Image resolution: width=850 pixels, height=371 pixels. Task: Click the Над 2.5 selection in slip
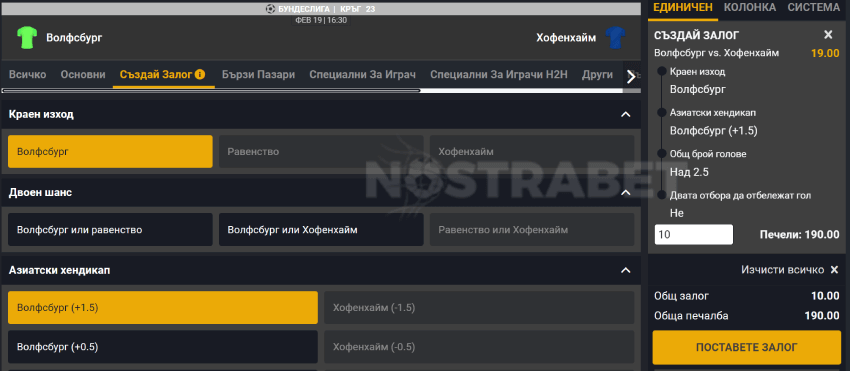(690, 172)
